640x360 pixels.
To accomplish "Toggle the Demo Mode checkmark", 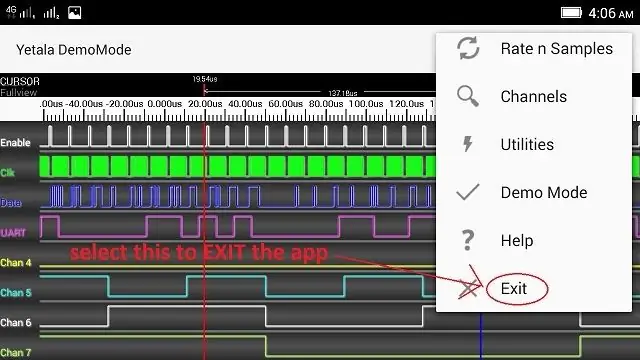I will click(x=468, y=192).
